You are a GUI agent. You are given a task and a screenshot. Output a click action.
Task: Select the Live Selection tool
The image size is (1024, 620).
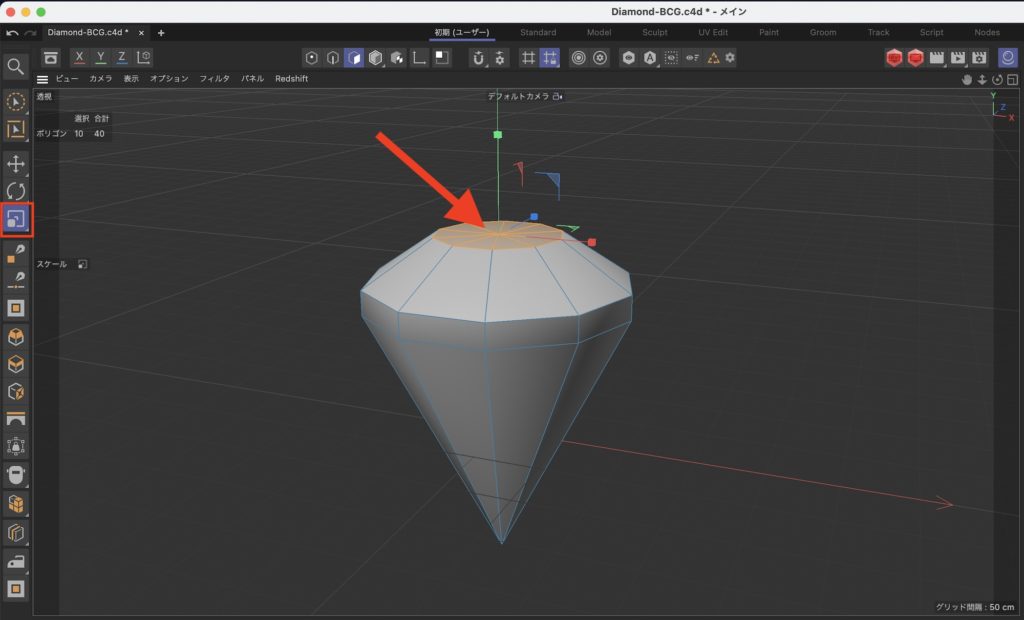tap(14, 103)
